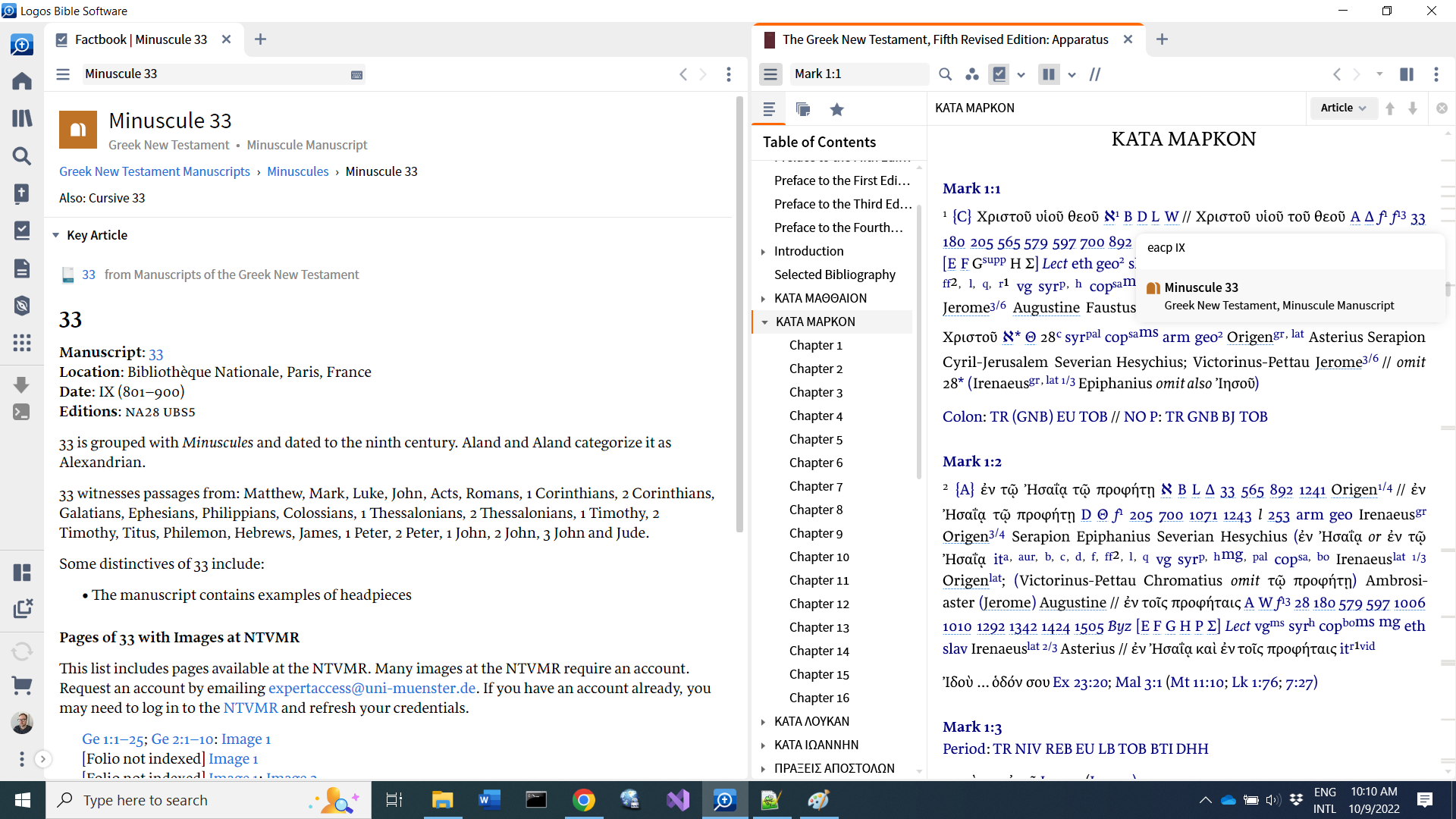This screenshot has height=819, width=1456.
Task: Toggle multi-column view button in Apparatus toolbar
Action: pos(1049,74)
